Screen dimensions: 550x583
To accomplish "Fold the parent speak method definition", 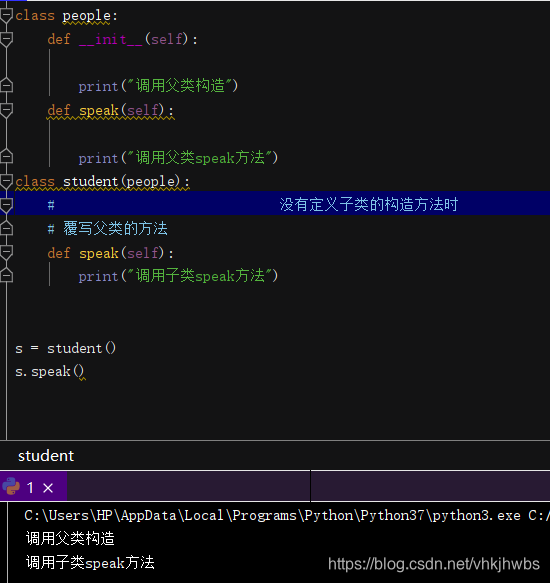I will [x=6, y=110].
